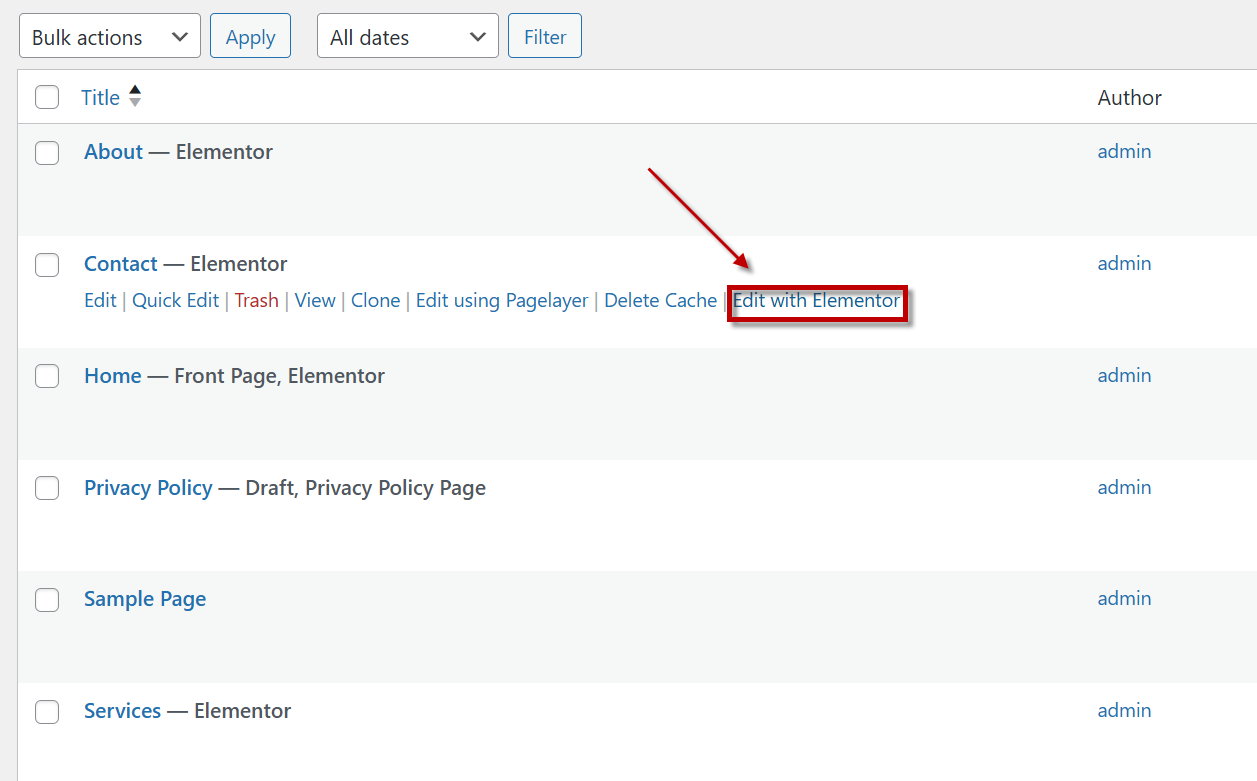Check the Contact page checkbox
1257x781 pixels.
pyautogui.click(x=47, y=265)
